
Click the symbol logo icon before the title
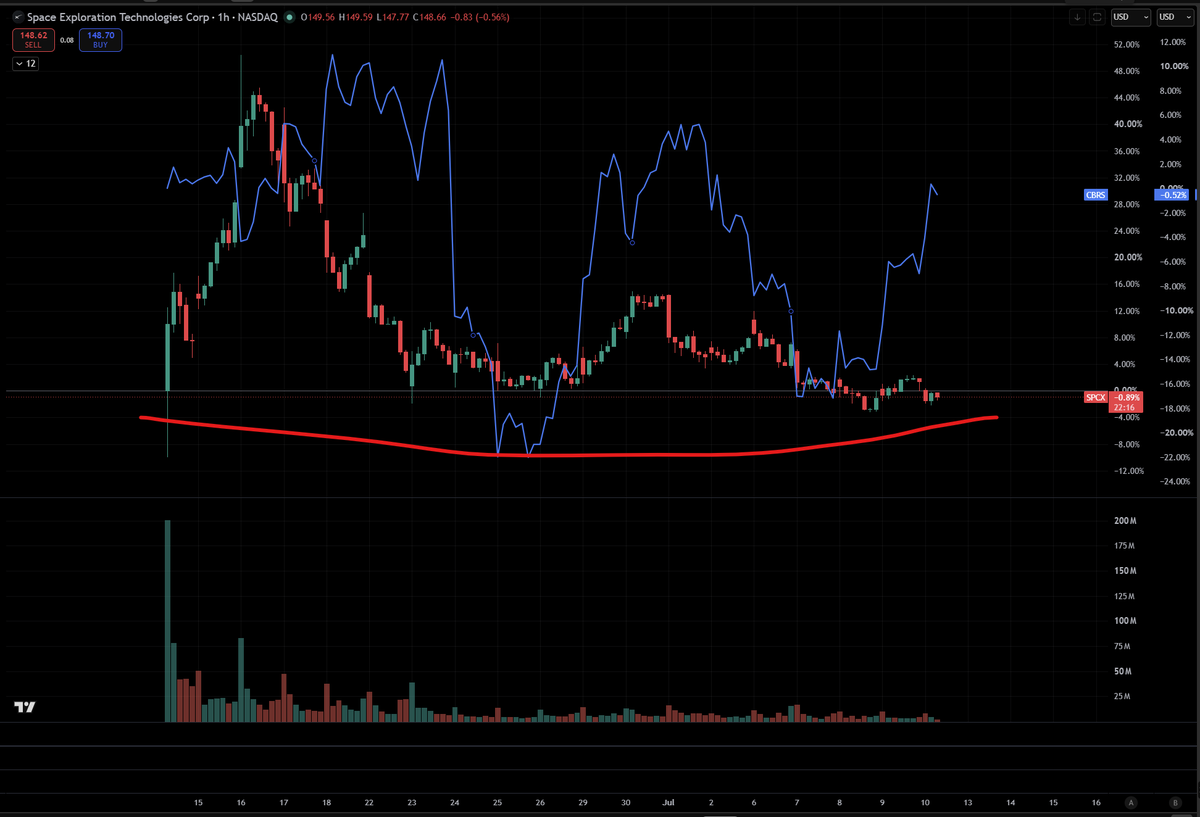pos(18,17)
